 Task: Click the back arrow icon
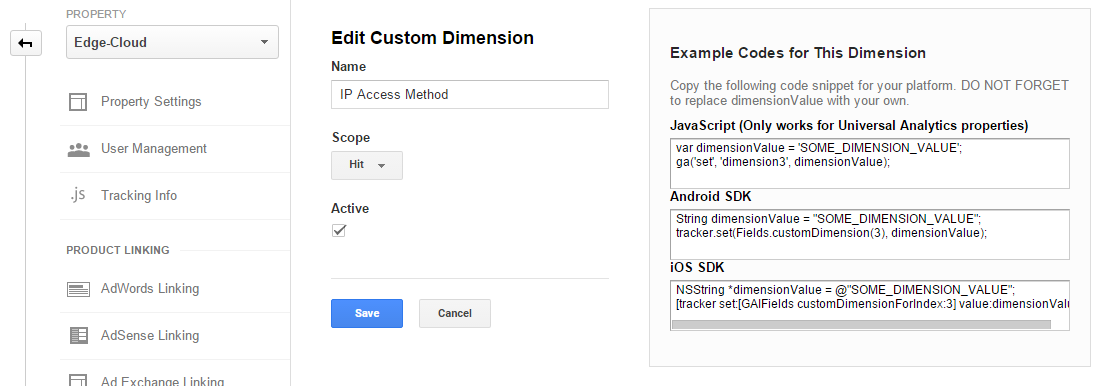[x=25, y=43]
